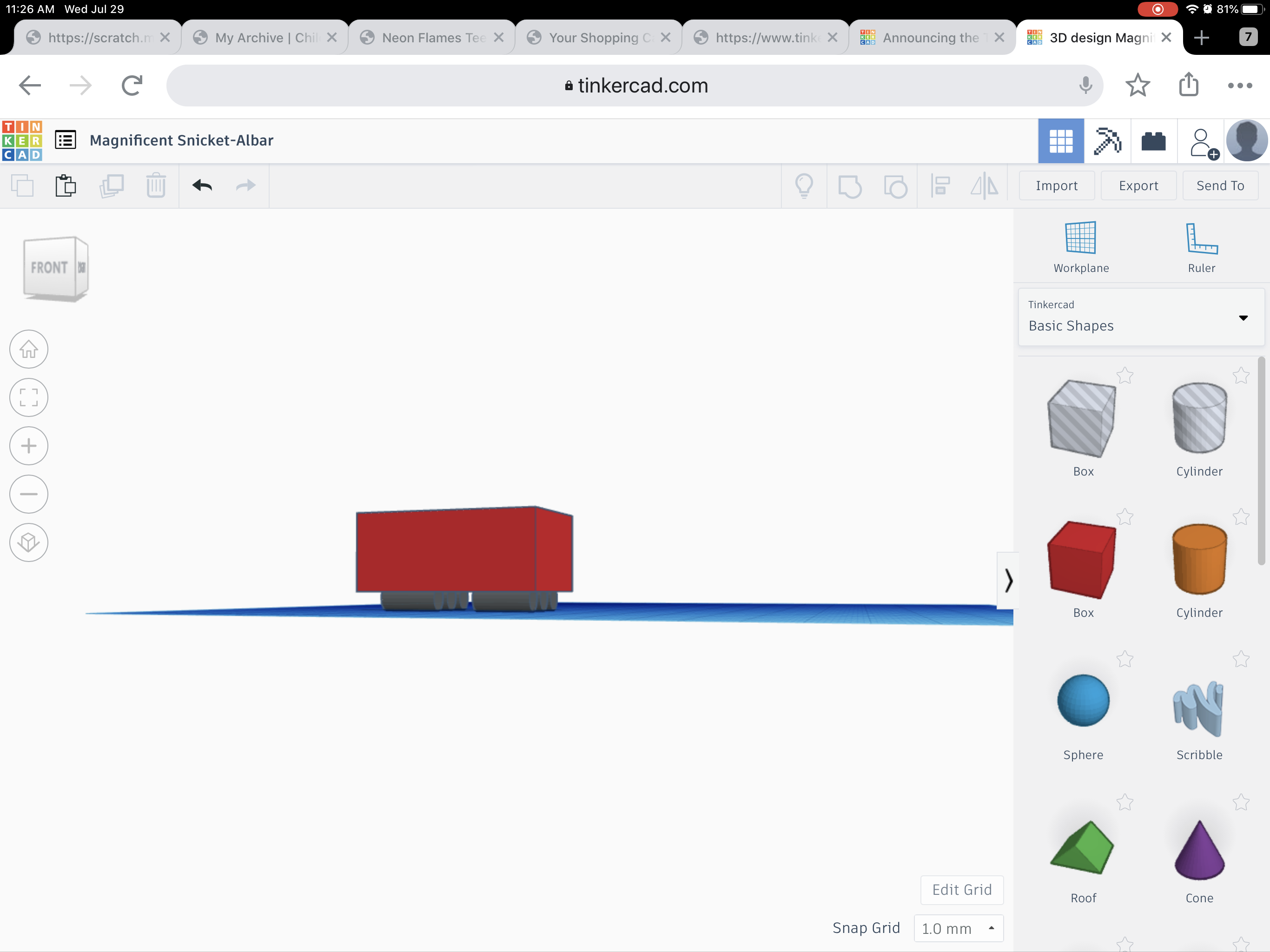The image size is (1270, 952).
Task: Click Fit all in view button
Action: click(x=29, y=397)
